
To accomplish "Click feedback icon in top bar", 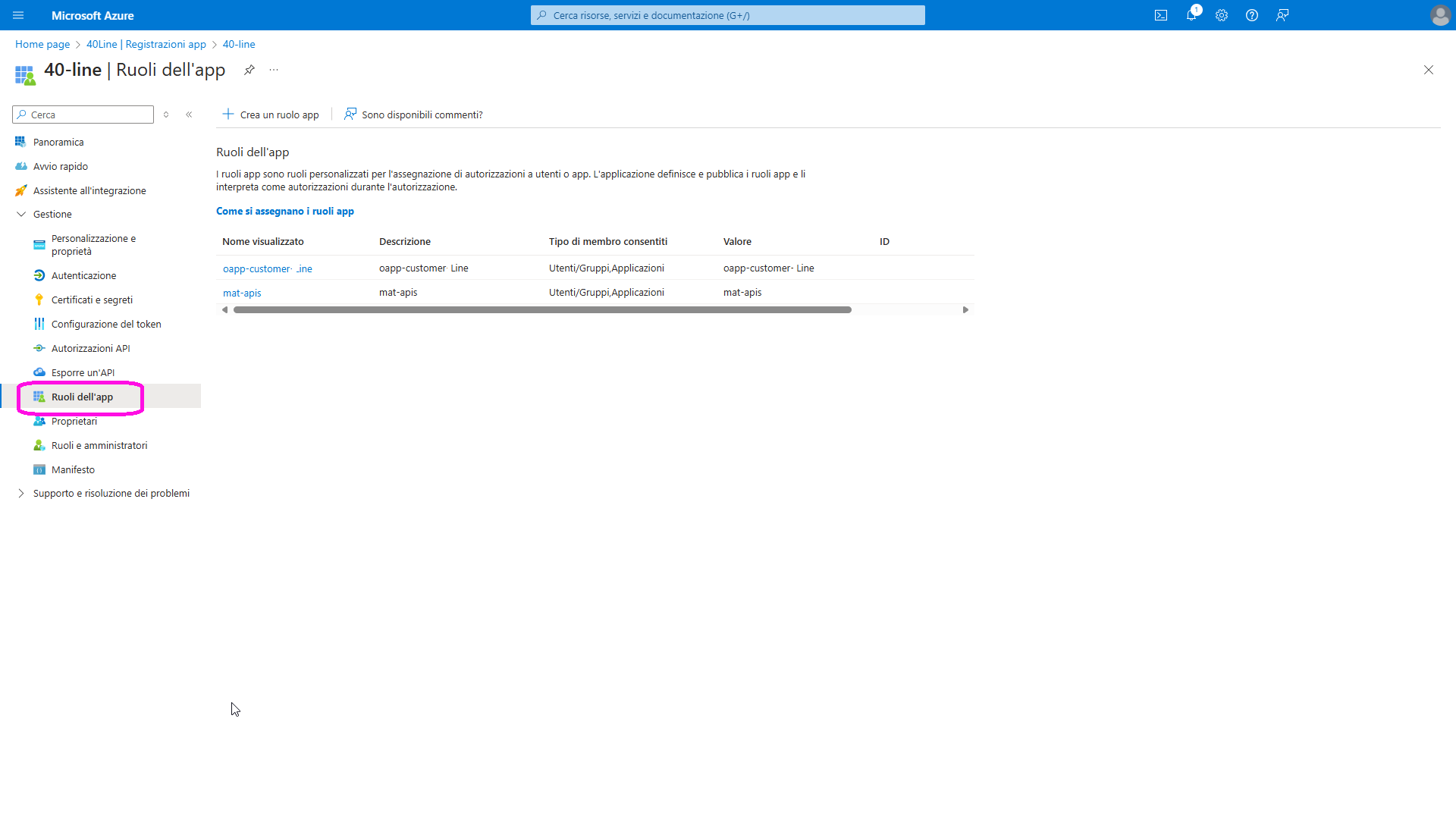I will click(x=1282, y=15).
